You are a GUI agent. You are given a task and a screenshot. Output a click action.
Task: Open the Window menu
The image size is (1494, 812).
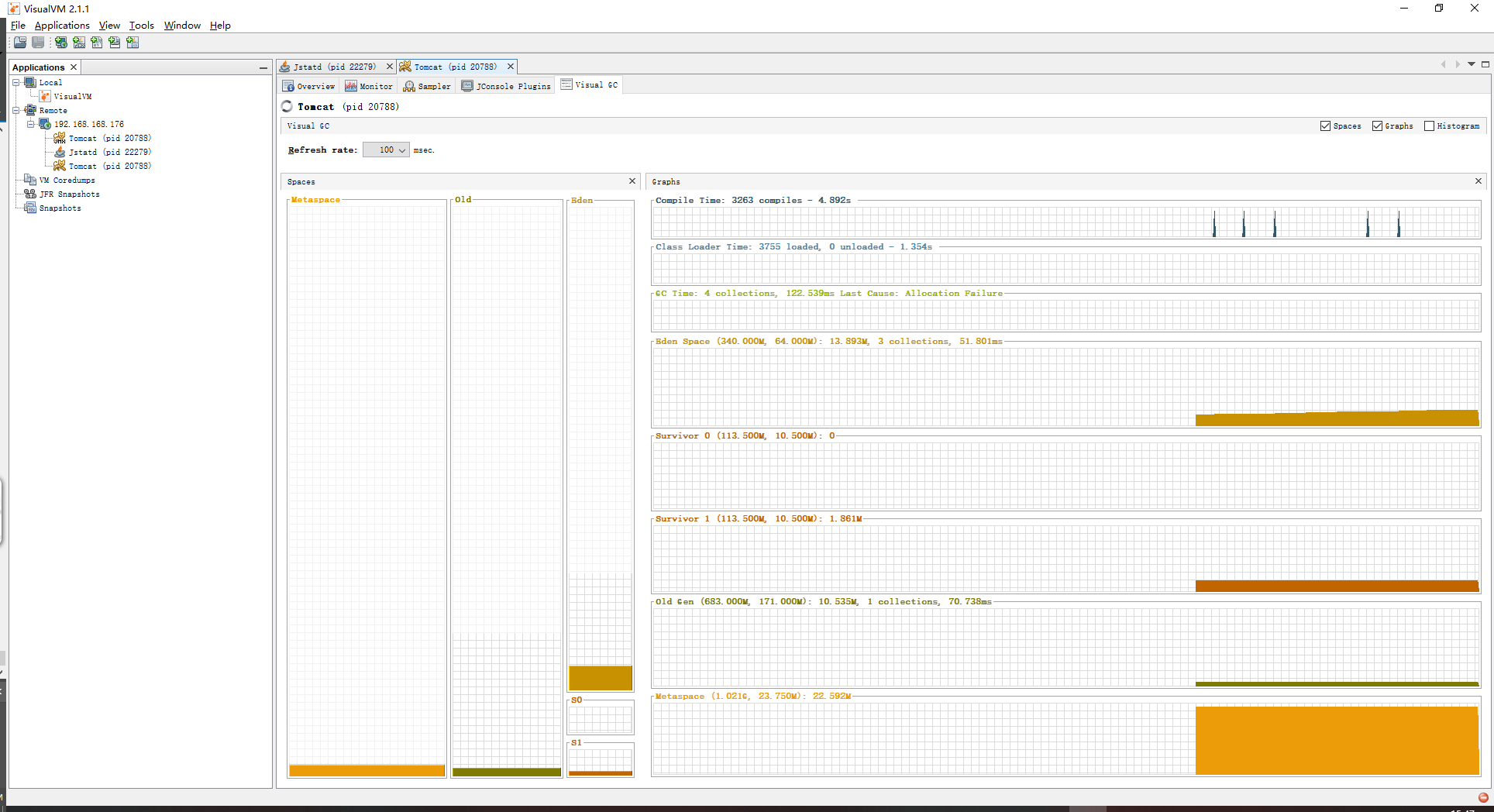(x=182, y=26)
